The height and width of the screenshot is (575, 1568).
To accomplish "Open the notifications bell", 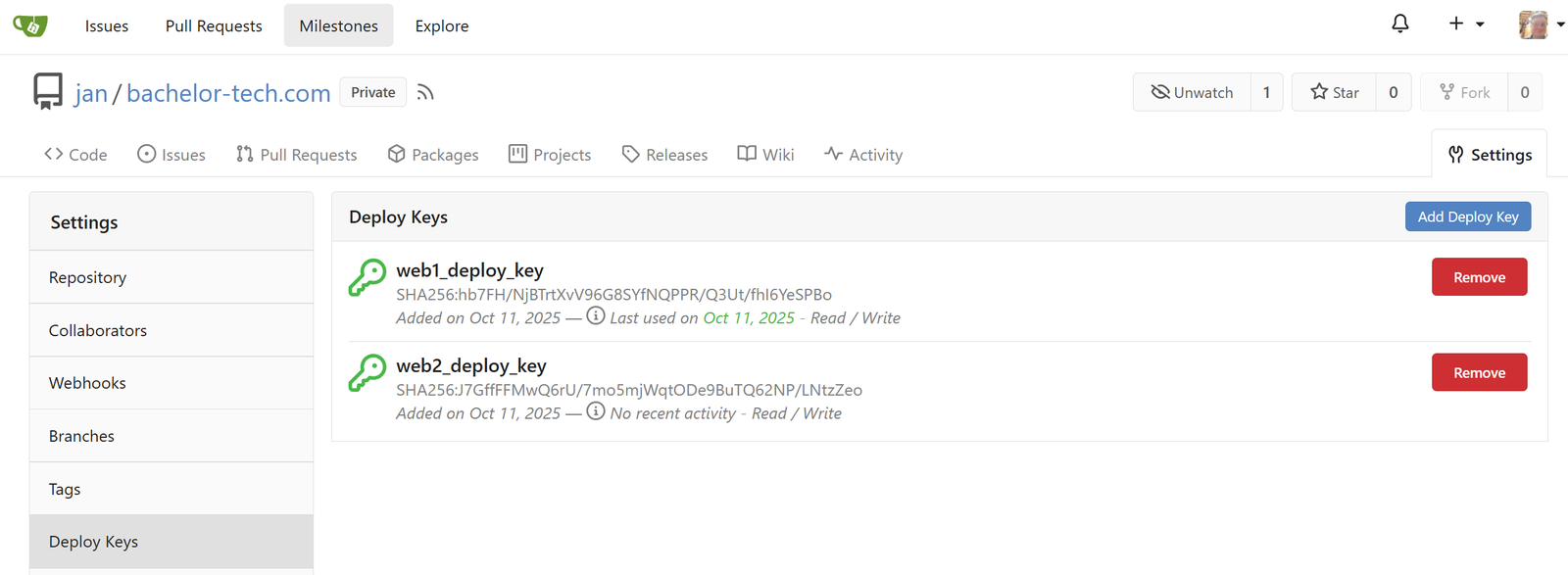I will 1400,24.
